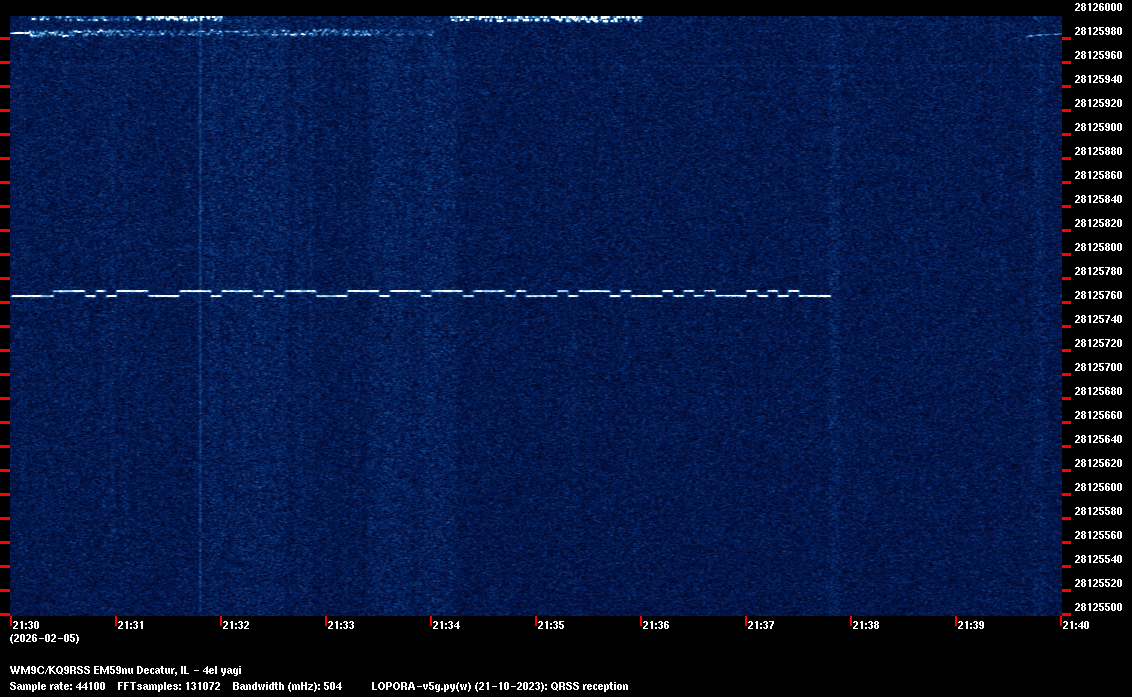This screenshot has width=1132, height=697.
Task: Click the date label (2026-02-05)
Action: 44,638
